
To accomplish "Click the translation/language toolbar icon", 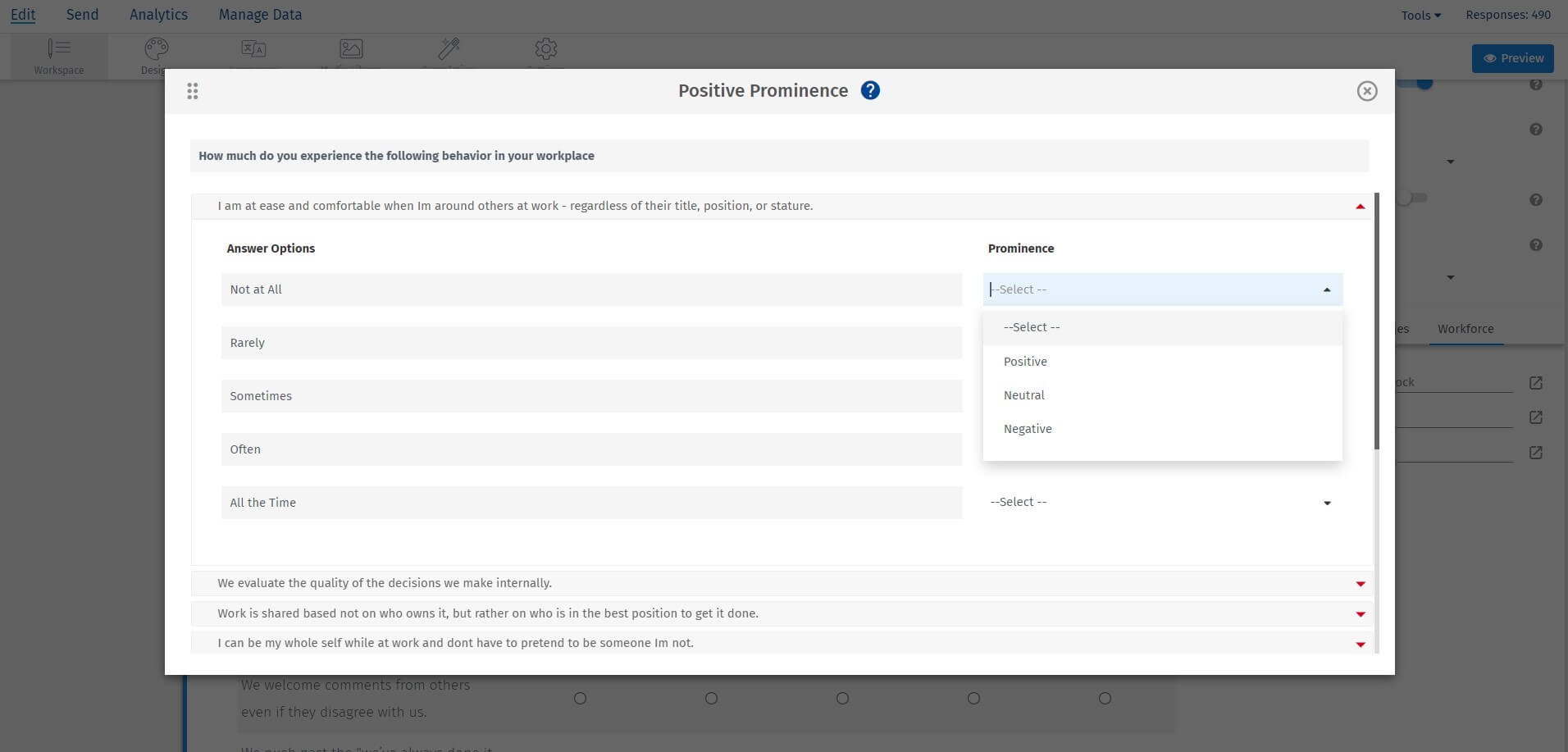I will coord(253,49).
